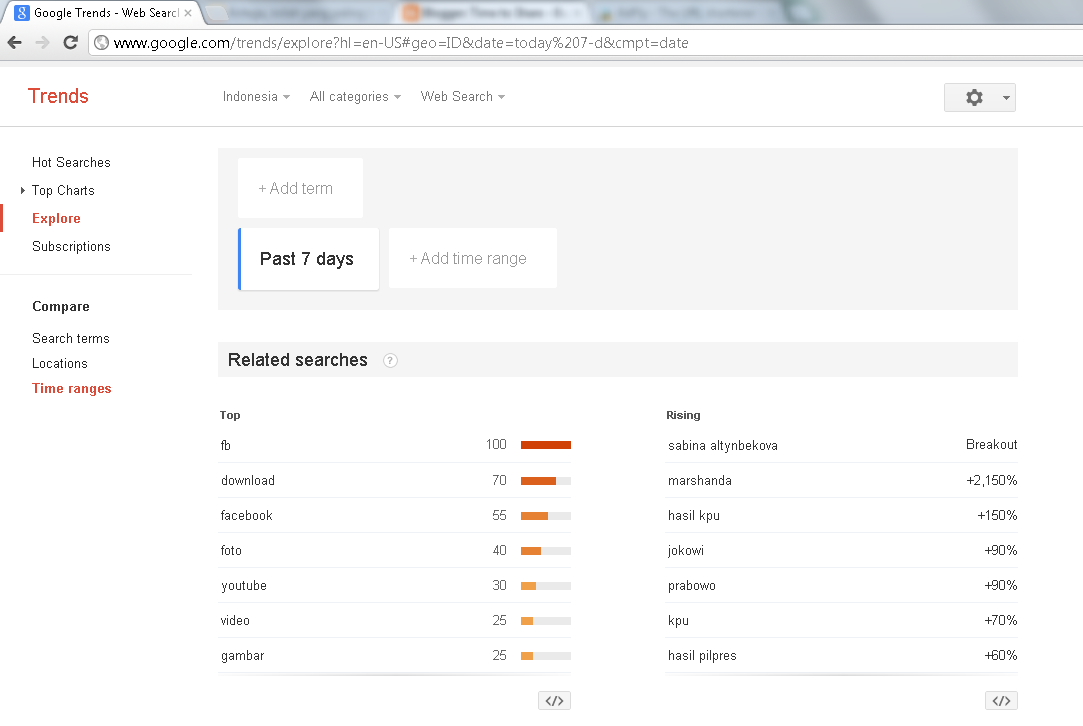Open the Indonesia region dropdown
Viewport: 1083px width, 726px height.
click(x=256, y=96)
